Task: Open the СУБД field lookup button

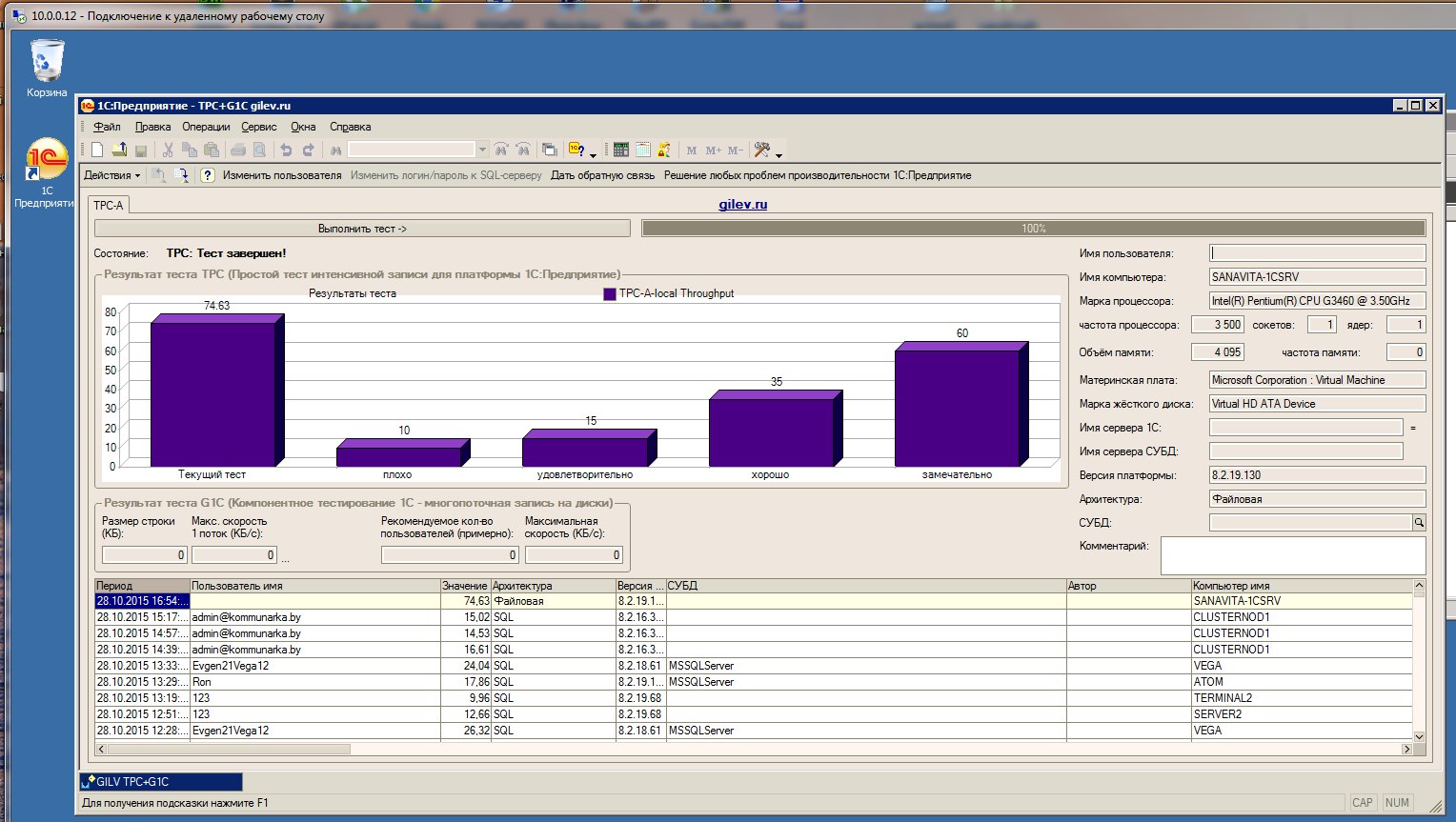Action: tap(1419, 523)
